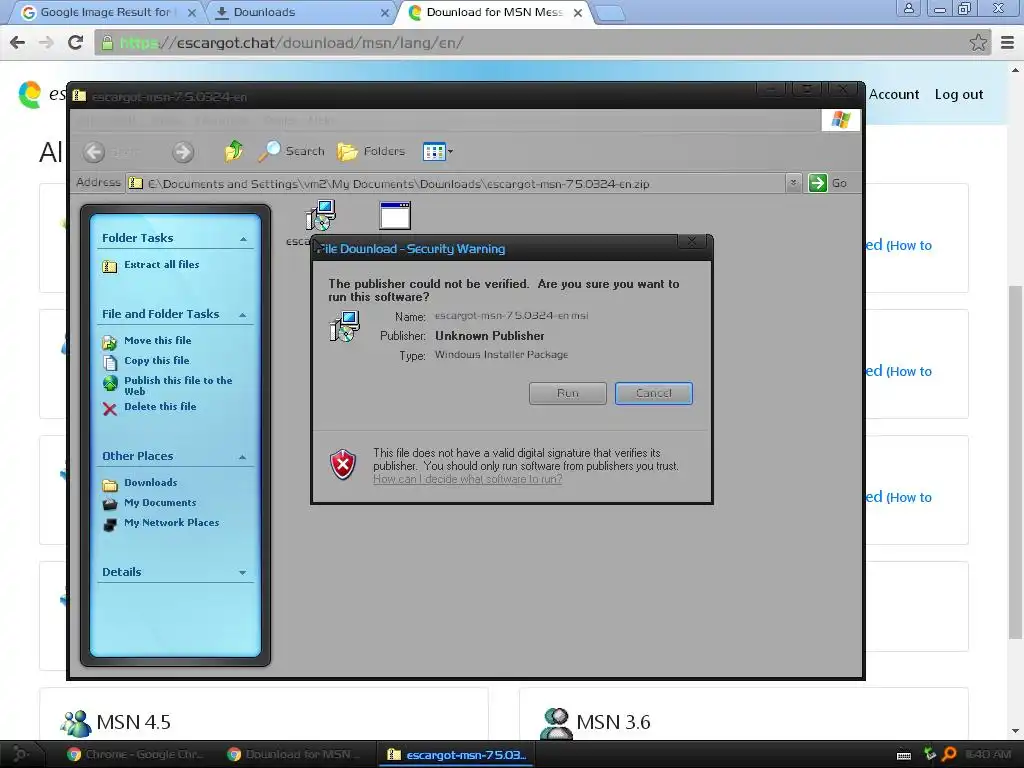Viewport: 1024px width, 768px height.
Task: Click the Extract all files zip icon
Action: point(110,266)
